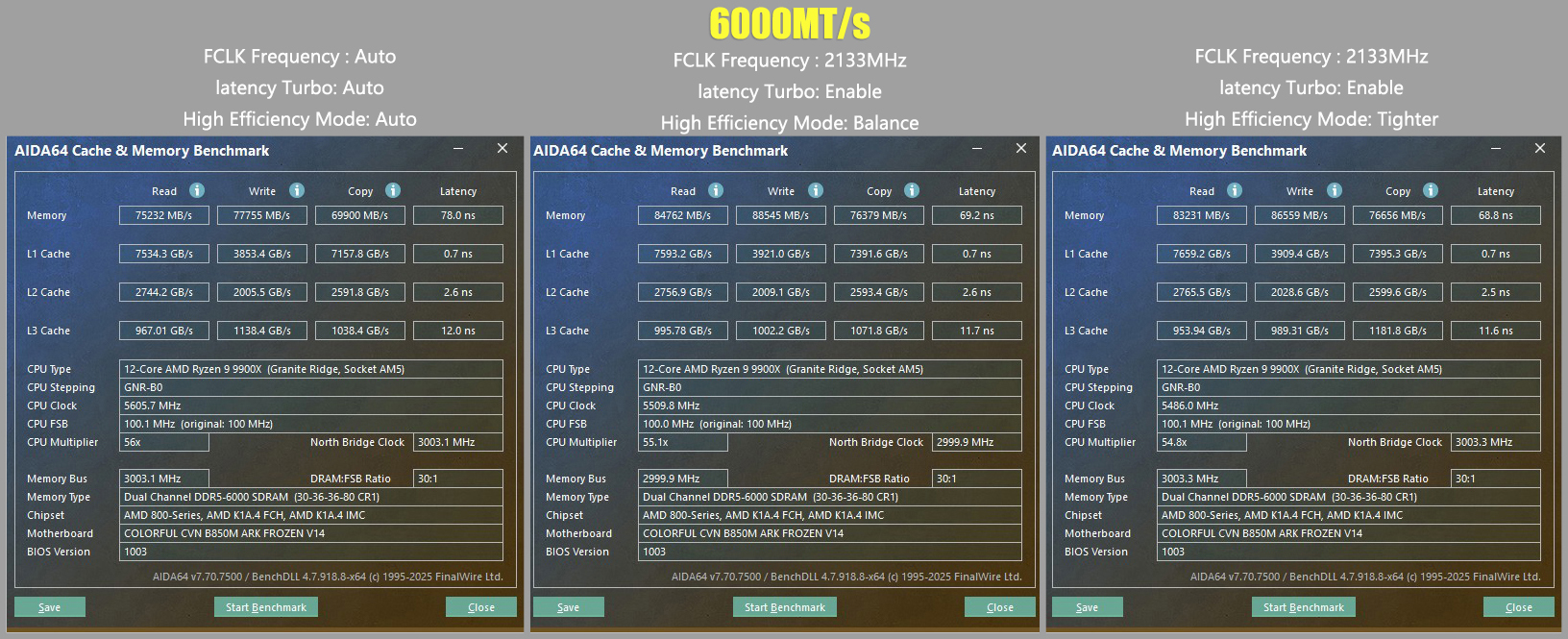Select Memory Latency value 69.2 ns

coord(977,215)
